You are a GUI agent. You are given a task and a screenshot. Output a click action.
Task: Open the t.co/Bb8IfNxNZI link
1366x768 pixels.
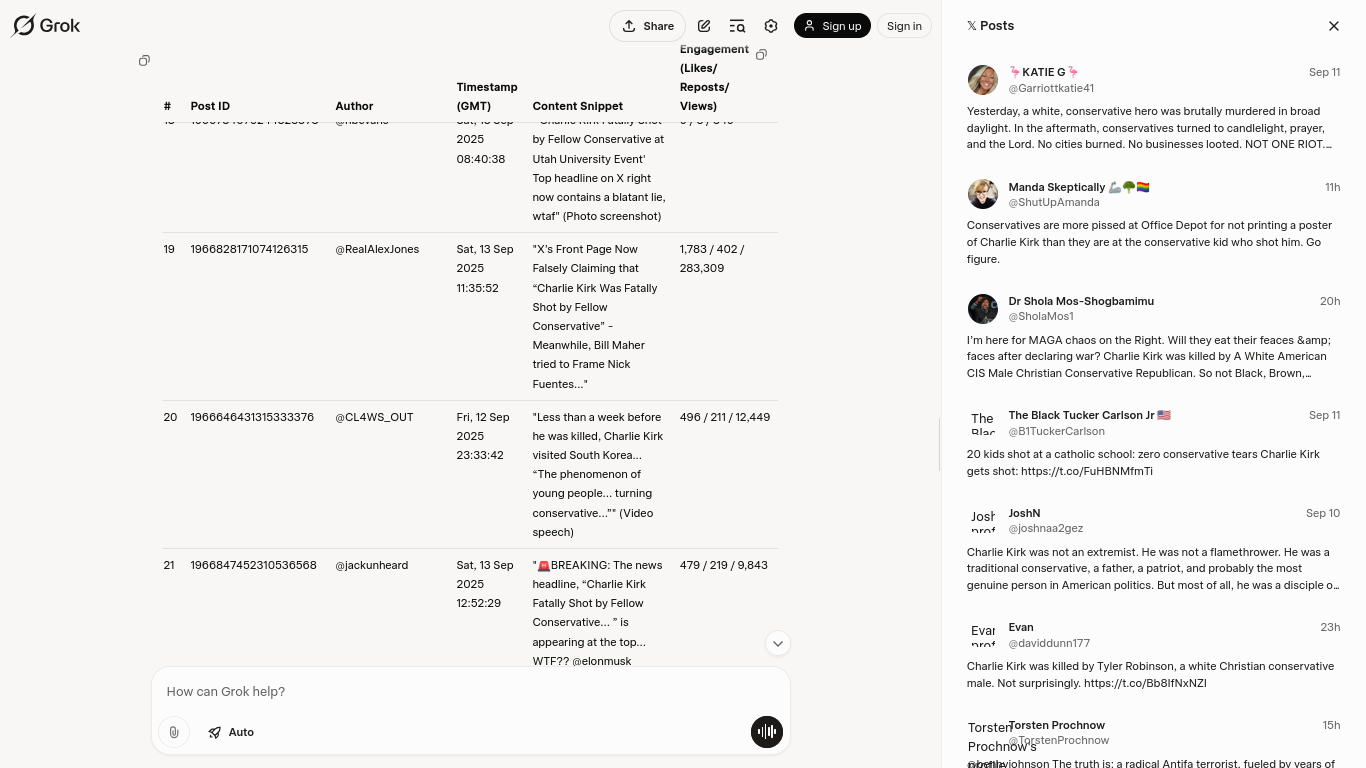coord(1145,683)
